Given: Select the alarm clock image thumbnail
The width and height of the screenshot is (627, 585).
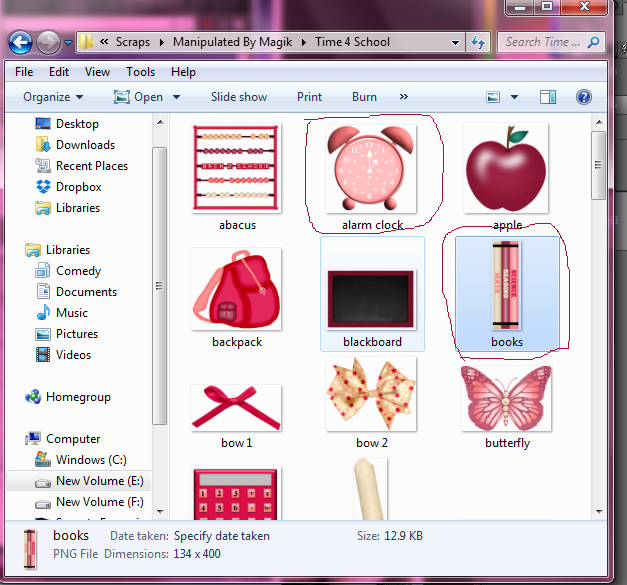Looking at the screenshot, I should coord(371,169).
